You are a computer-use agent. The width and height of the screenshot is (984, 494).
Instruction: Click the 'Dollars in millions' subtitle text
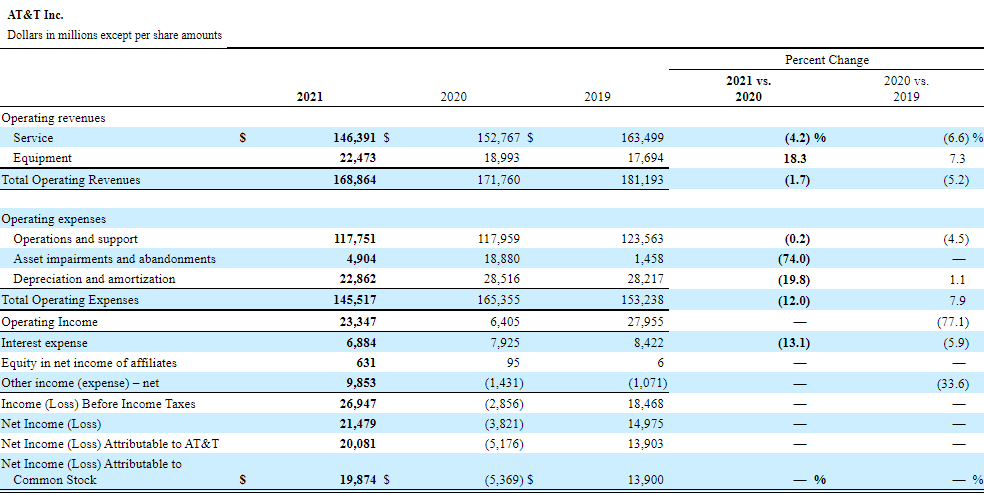(114, 35)
